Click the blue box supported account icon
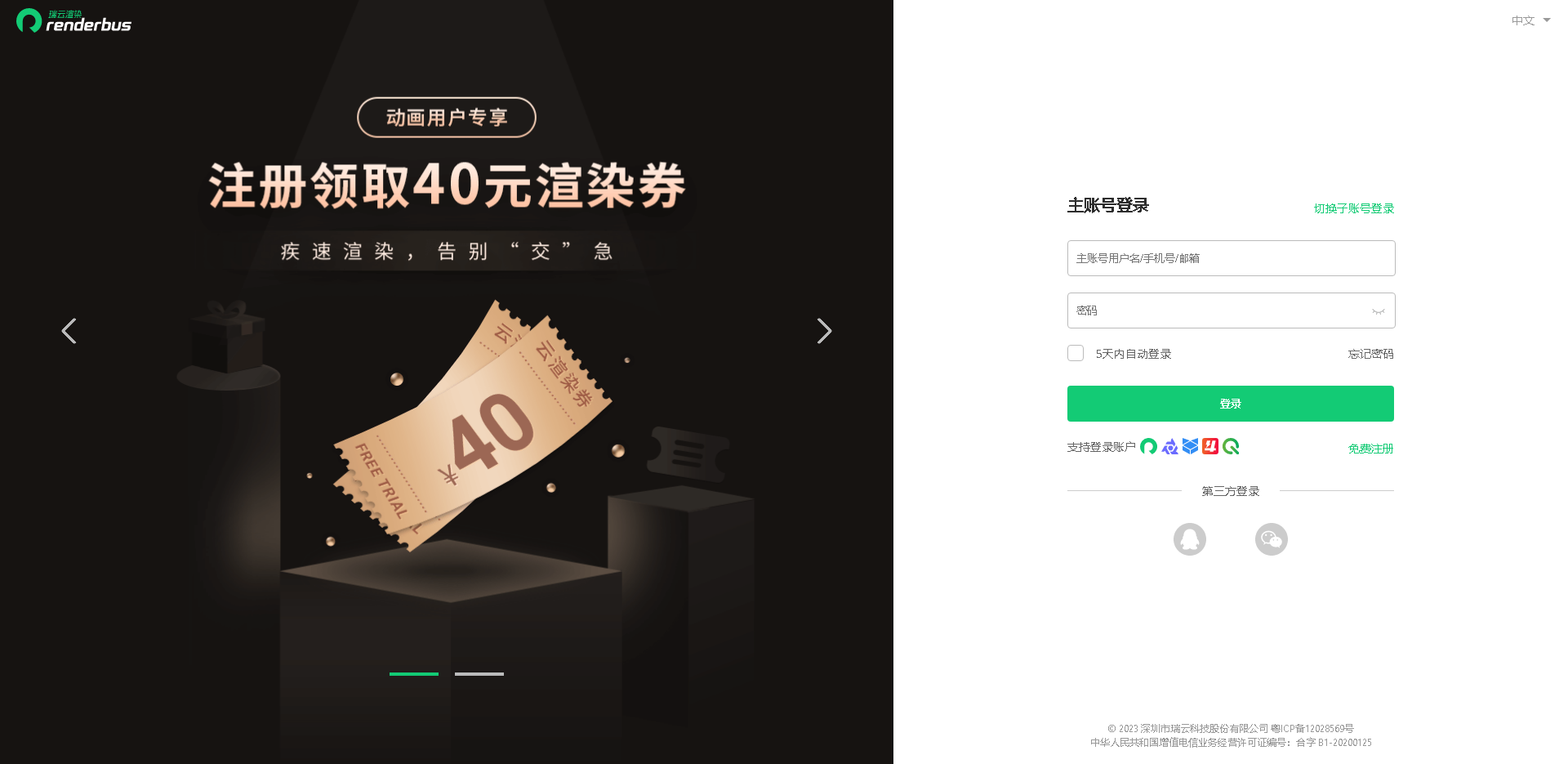 [1190, 446]
